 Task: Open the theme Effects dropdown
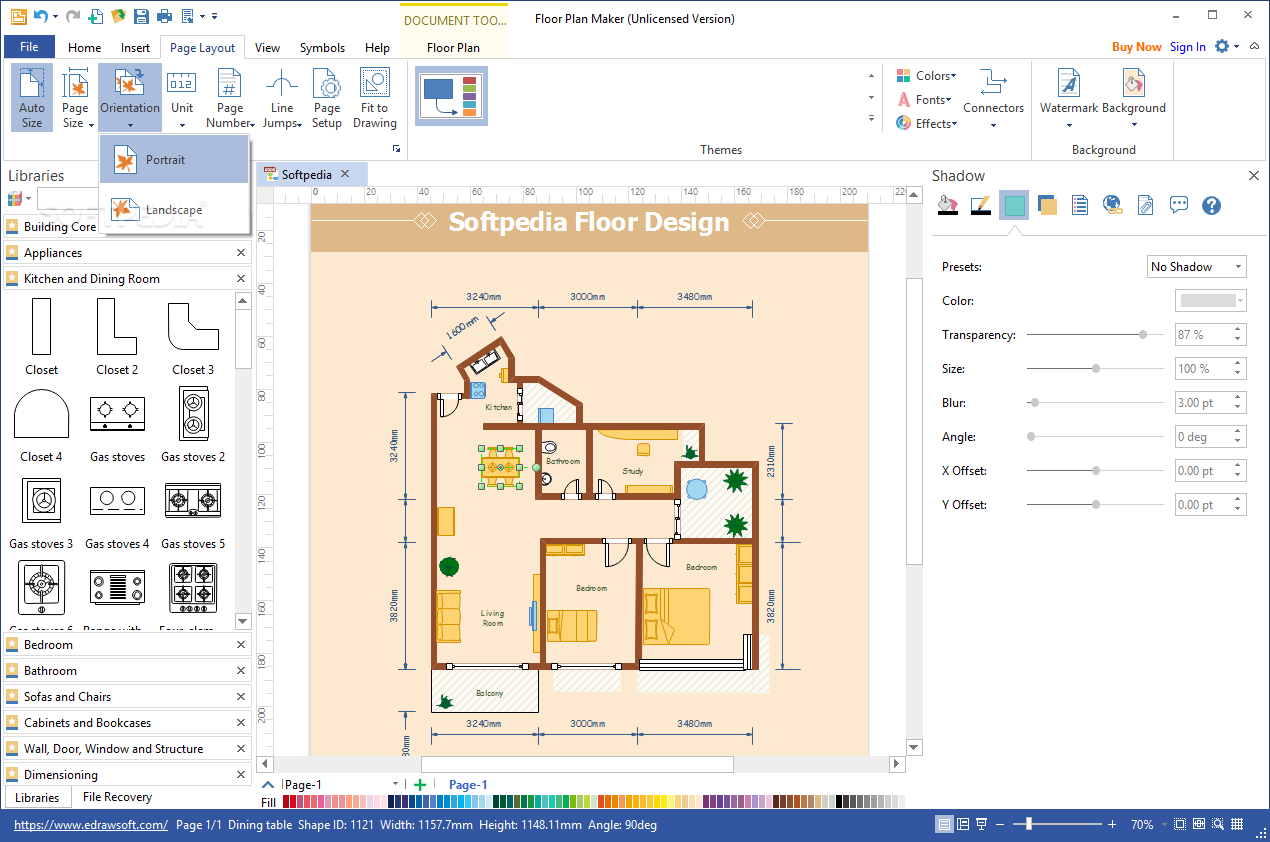(926, 124)
